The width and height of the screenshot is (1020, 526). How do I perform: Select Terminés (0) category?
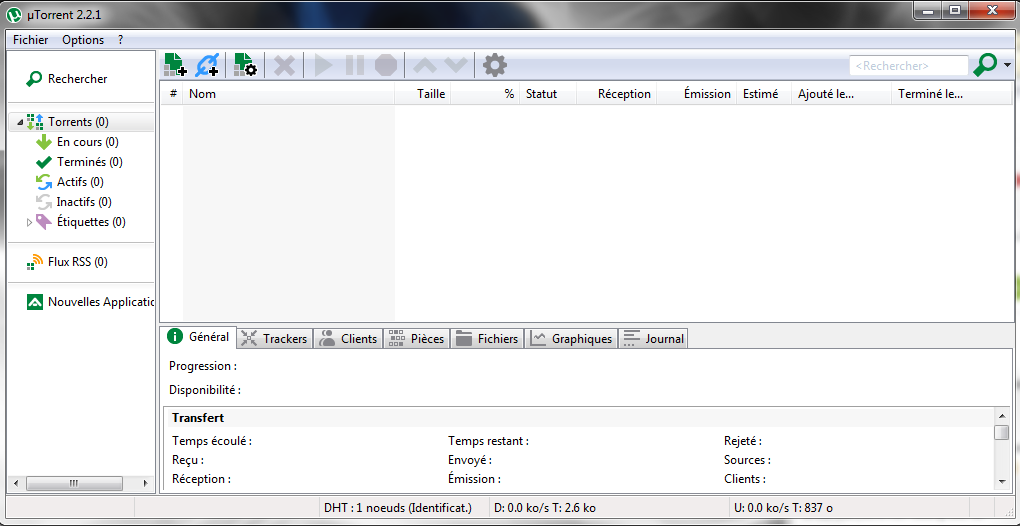point(90,162)
